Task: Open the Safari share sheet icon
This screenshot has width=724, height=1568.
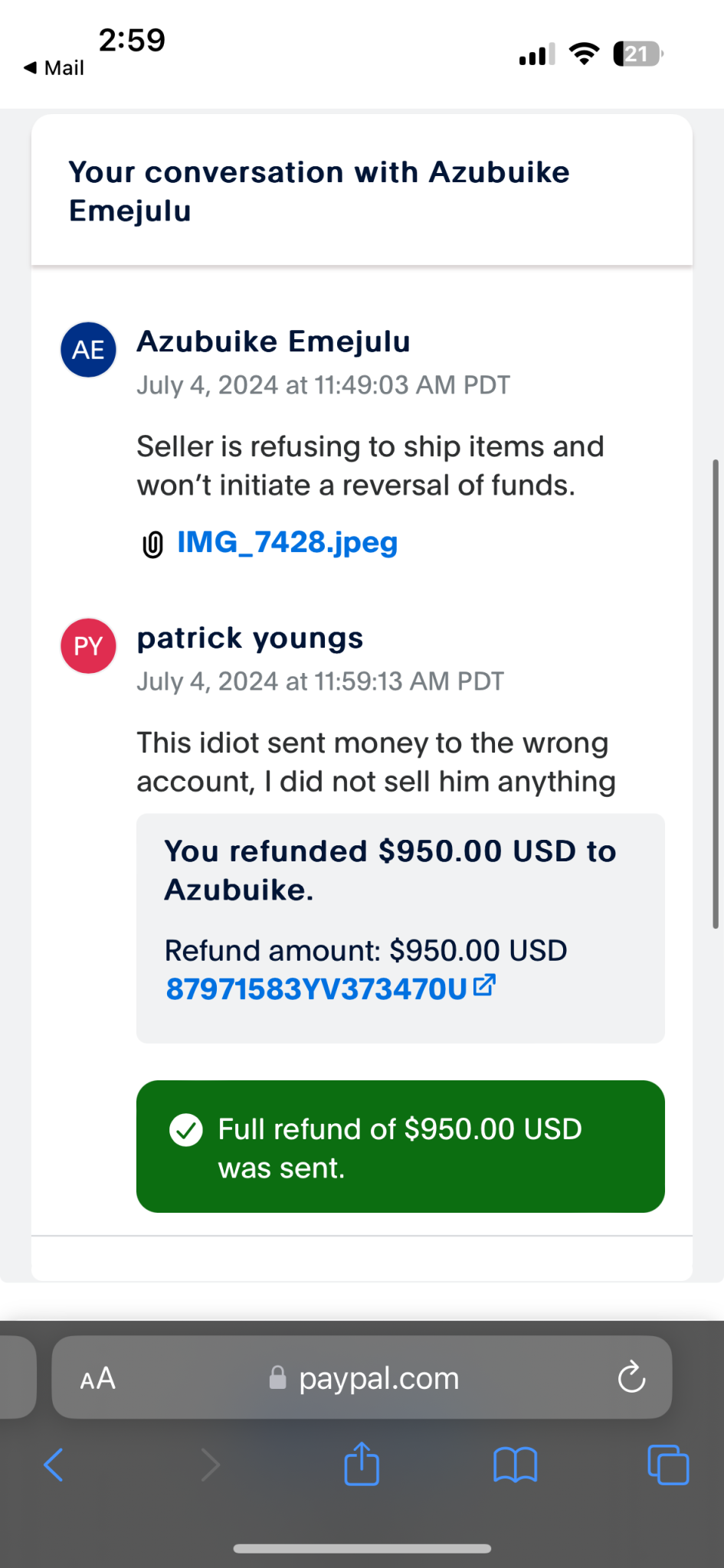Action: 362,1464
